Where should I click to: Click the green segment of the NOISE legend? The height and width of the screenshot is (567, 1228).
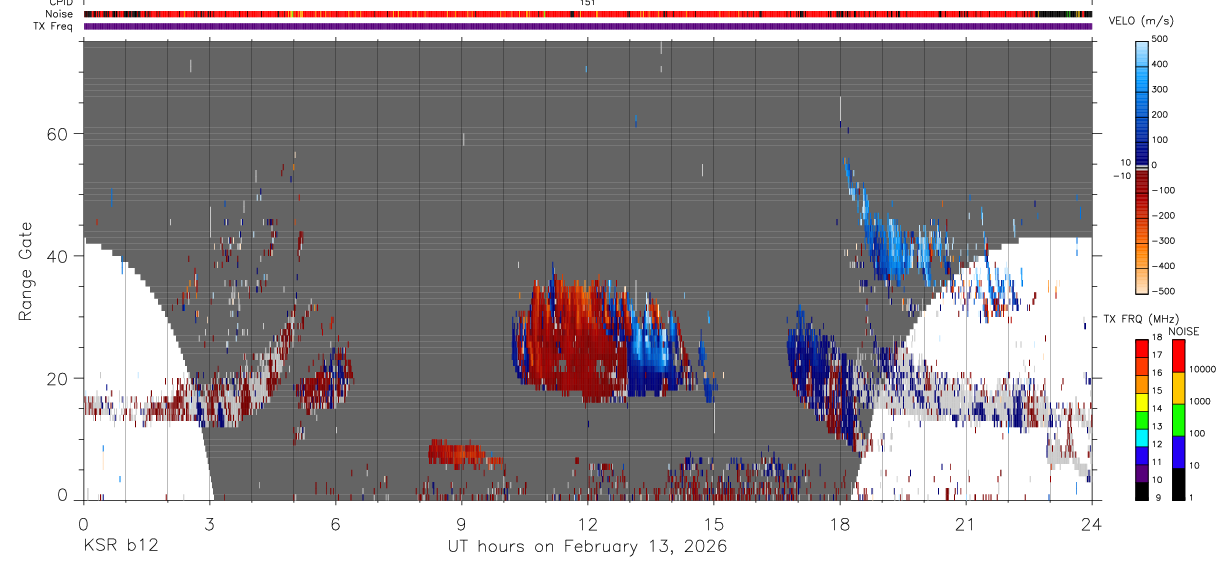[x=1178, y=420]
